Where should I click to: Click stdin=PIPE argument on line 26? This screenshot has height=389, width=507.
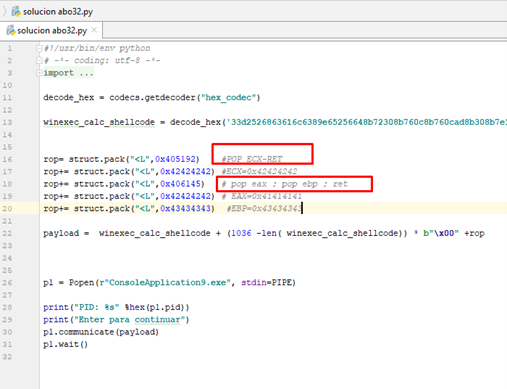click(x=267, y=283)
